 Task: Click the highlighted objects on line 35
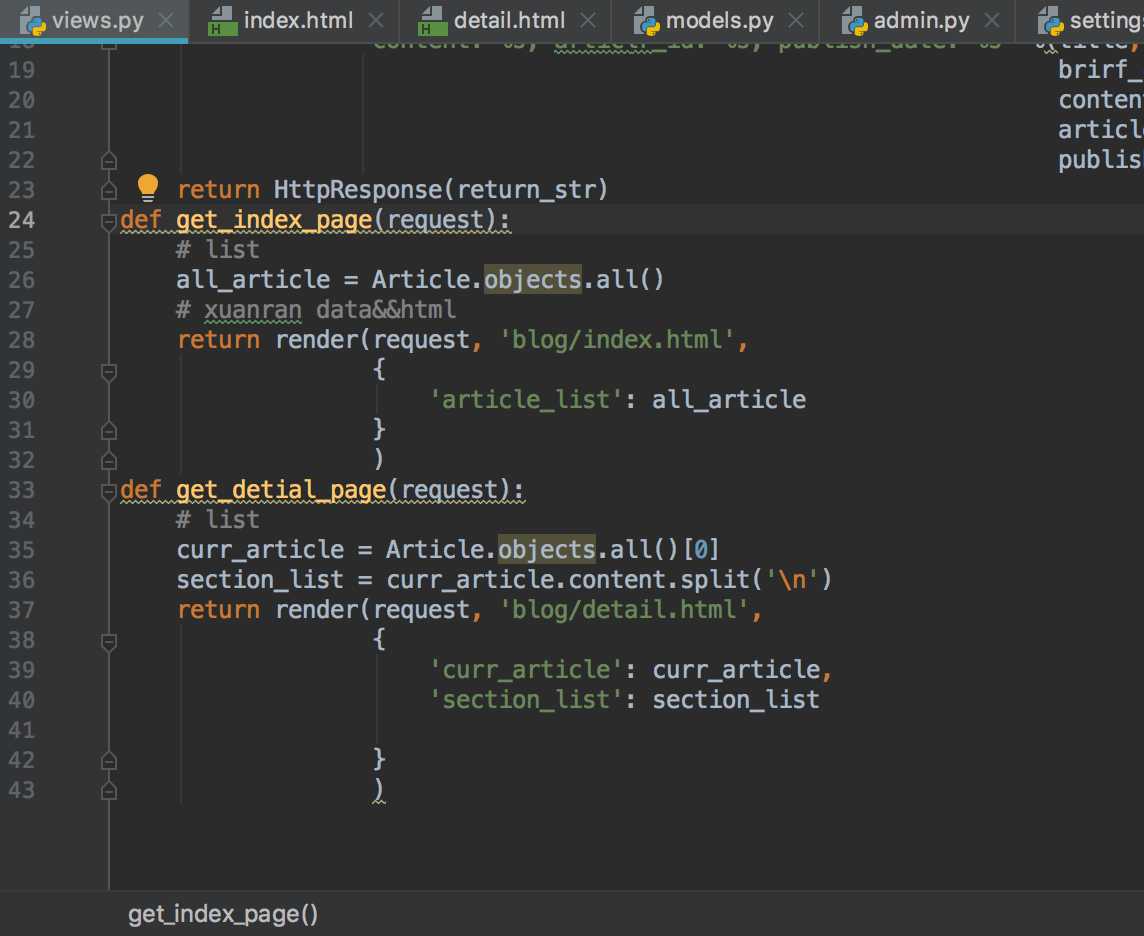point(546,549)
